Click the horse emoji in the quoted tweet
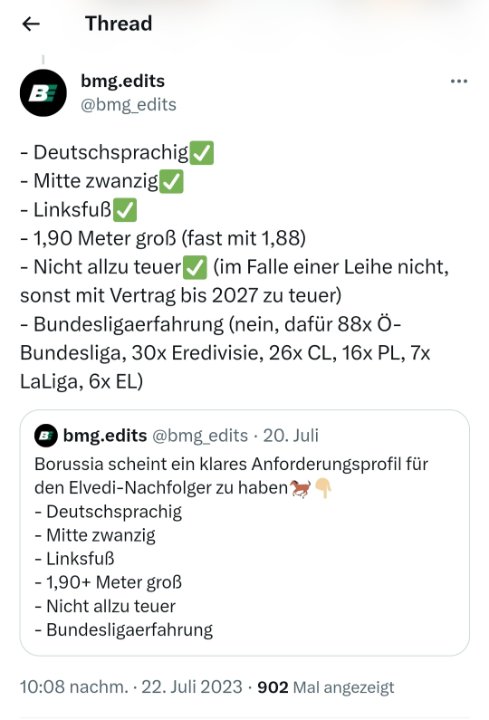Viewport: 489px width, 720px height. pyautogui.click(x=301, y=488)
